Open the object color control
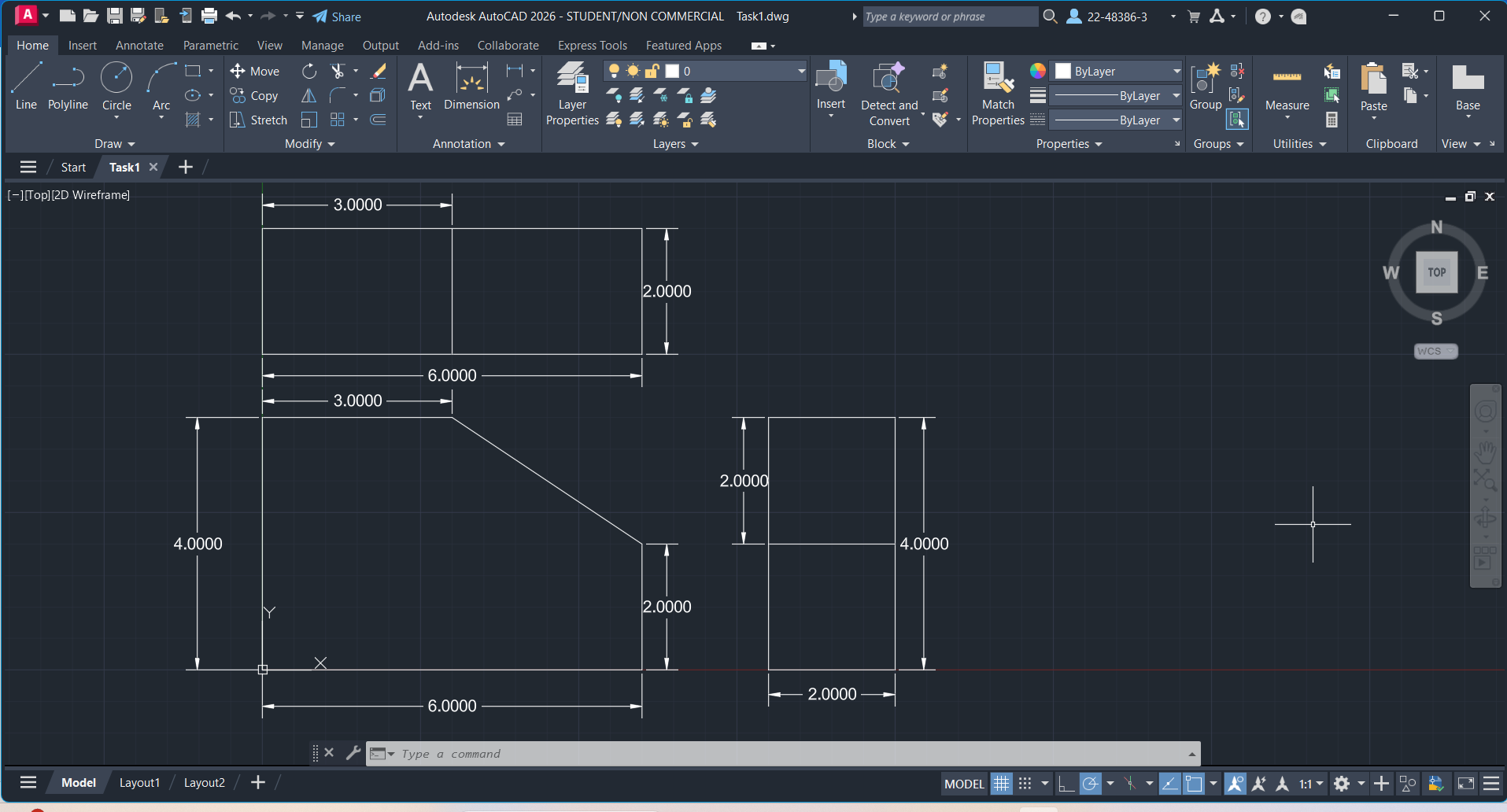The height and width of the screenshot is (812, 1507). click(1117, 72)
